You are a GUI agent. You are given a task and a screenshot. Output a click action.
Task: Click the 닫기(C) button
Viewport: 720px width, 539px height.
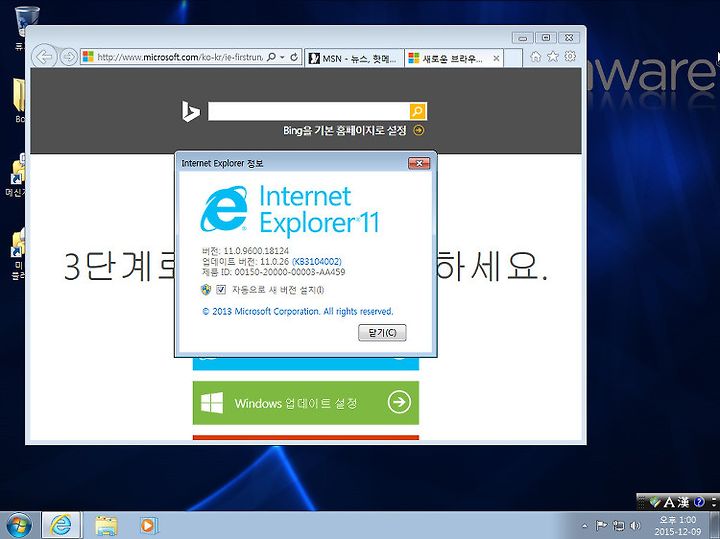pos(382,332)
